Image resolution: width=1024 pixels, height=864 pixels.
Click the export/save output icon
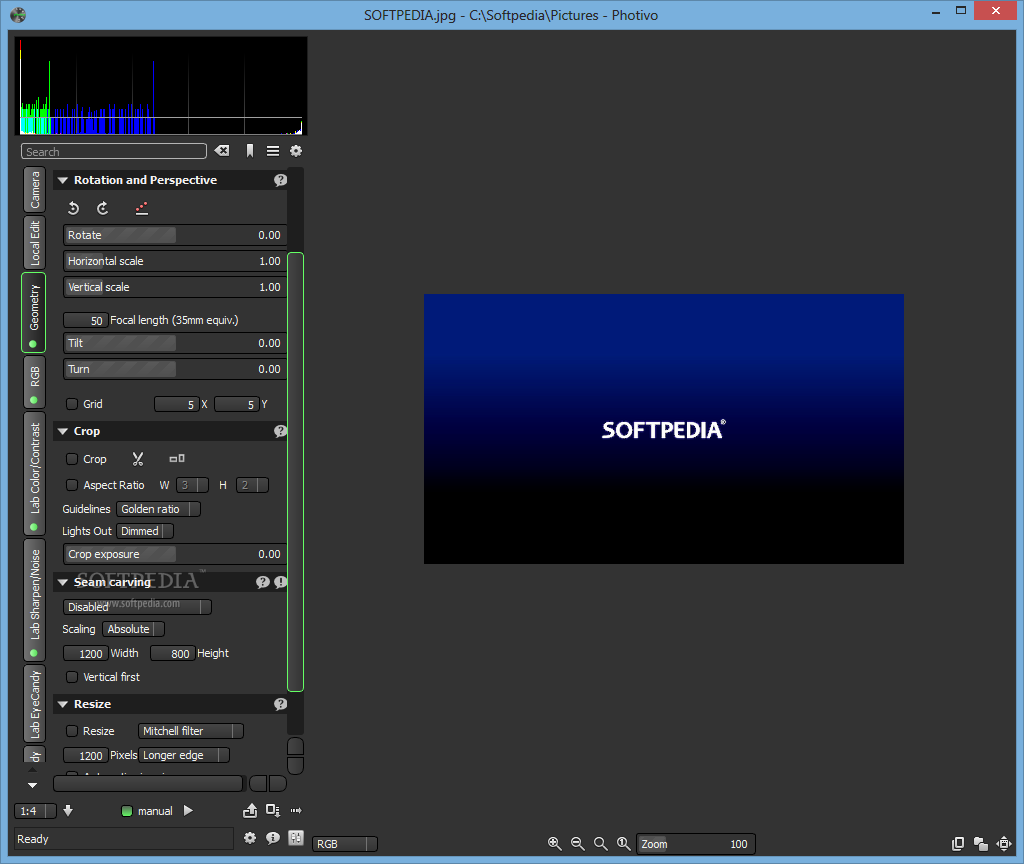[250, 810]
